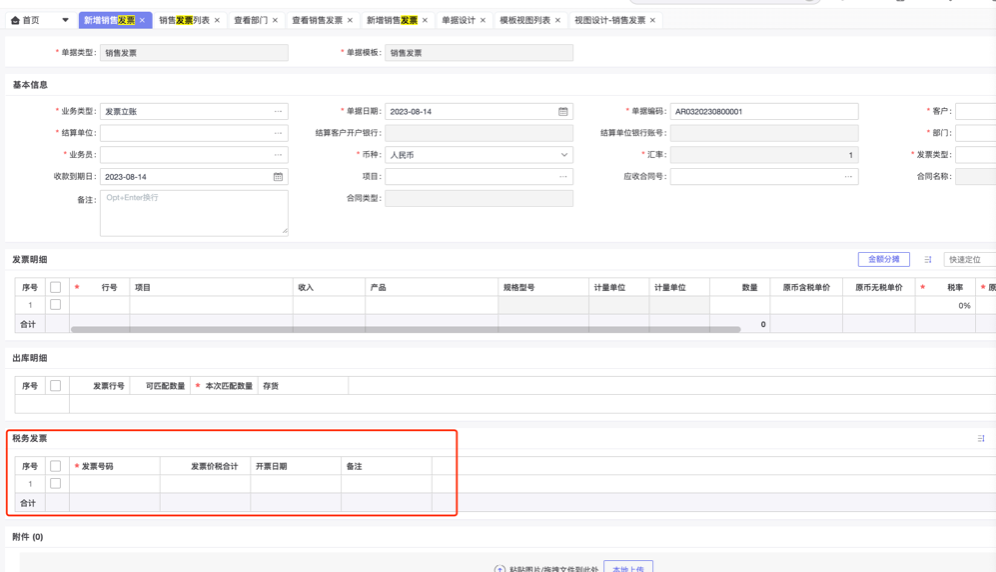Click the calendar icon in 单据日期 field
This screenshot has height=572, width=996.
563,112
